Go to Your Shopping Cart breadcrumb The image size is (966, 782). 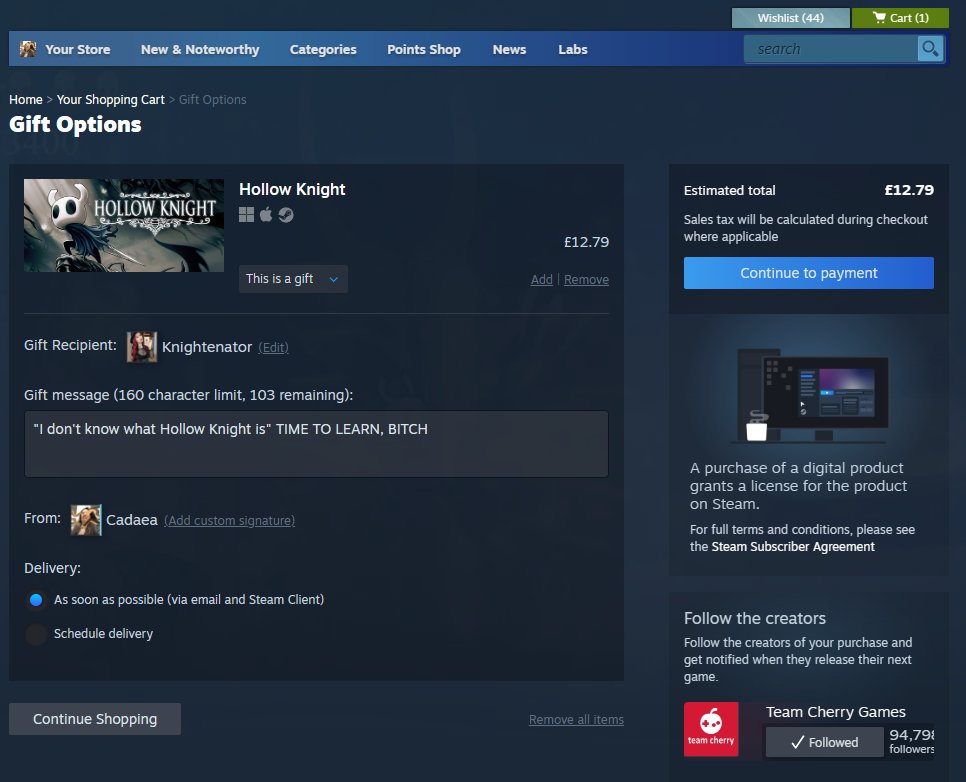tap(111, 99)
